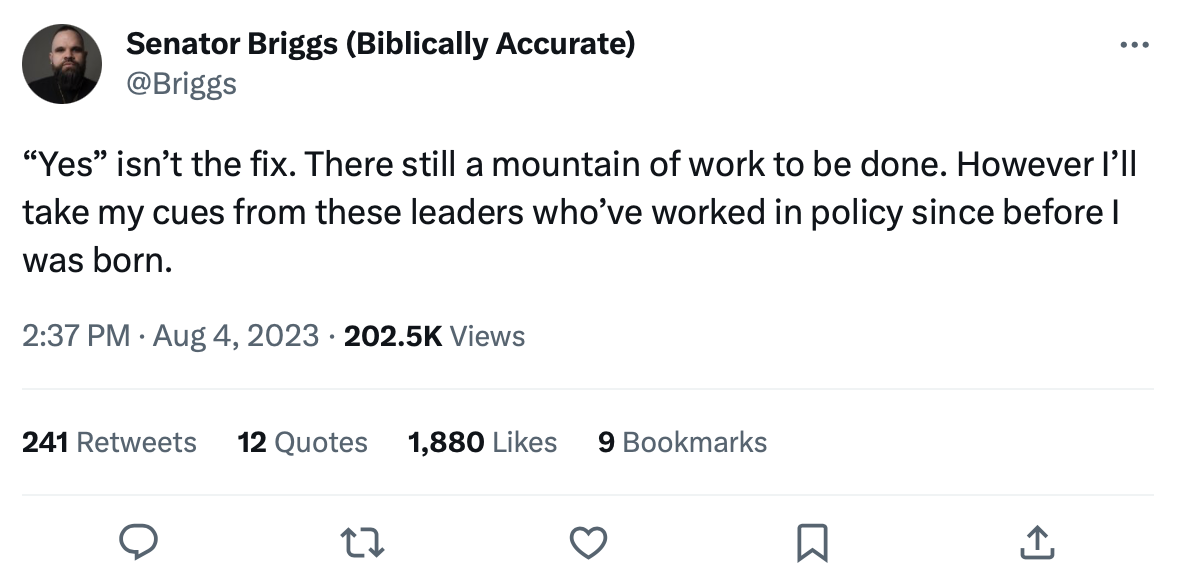Click the "take my cues" text line
1180x582 pixels.
pyautogui.click(x=565, y=213)
